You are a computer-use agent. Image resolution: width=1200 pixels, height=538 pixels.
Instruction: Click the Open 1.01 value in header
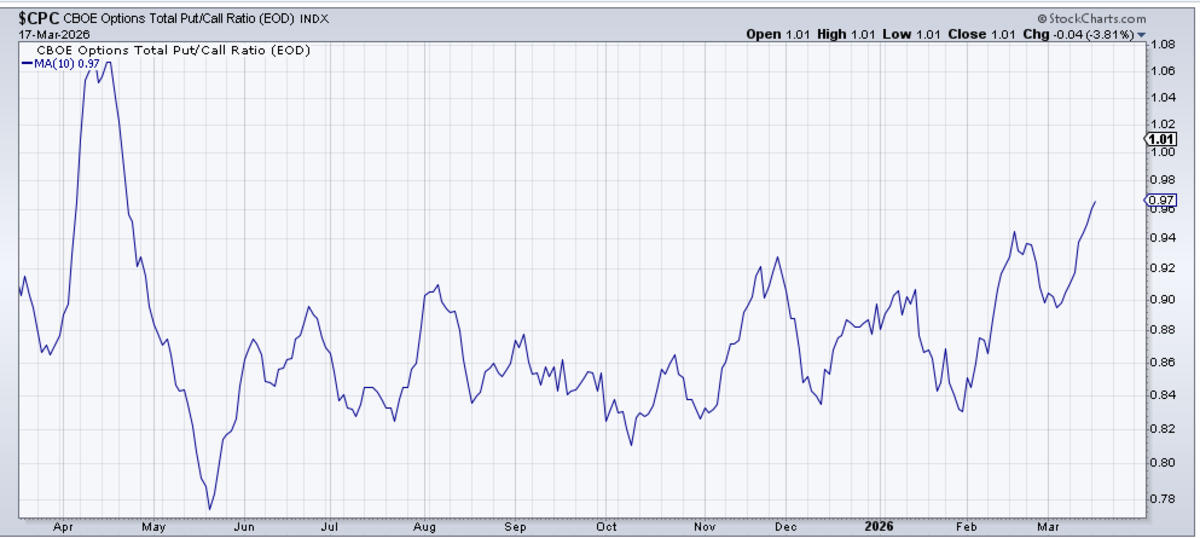(x=778, y=34)
